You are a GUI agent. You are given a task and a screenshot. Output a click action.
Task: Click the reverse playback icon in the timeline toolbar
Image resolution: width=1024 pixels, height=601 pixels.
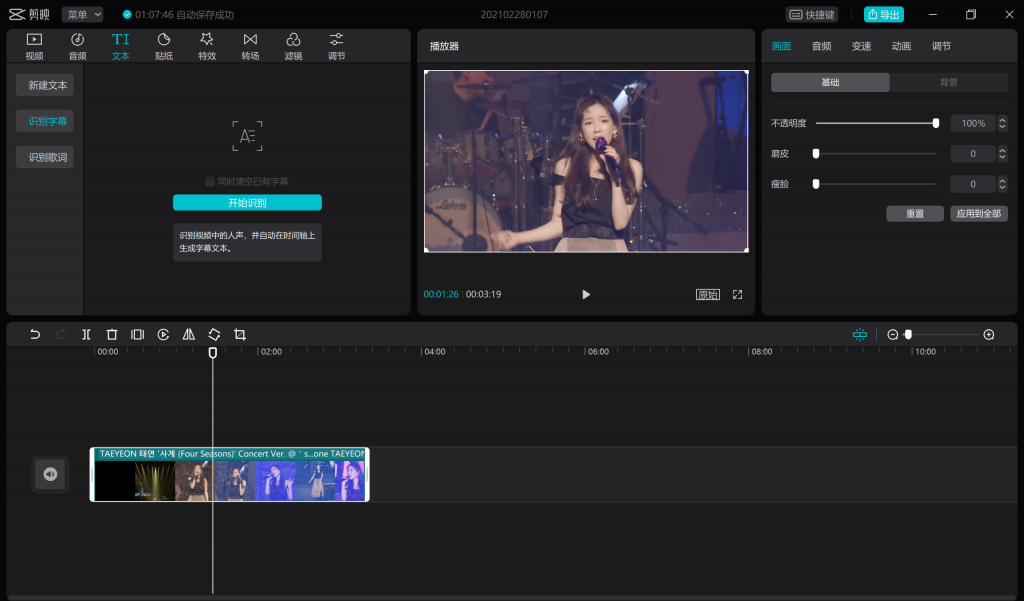pos(163,334)
